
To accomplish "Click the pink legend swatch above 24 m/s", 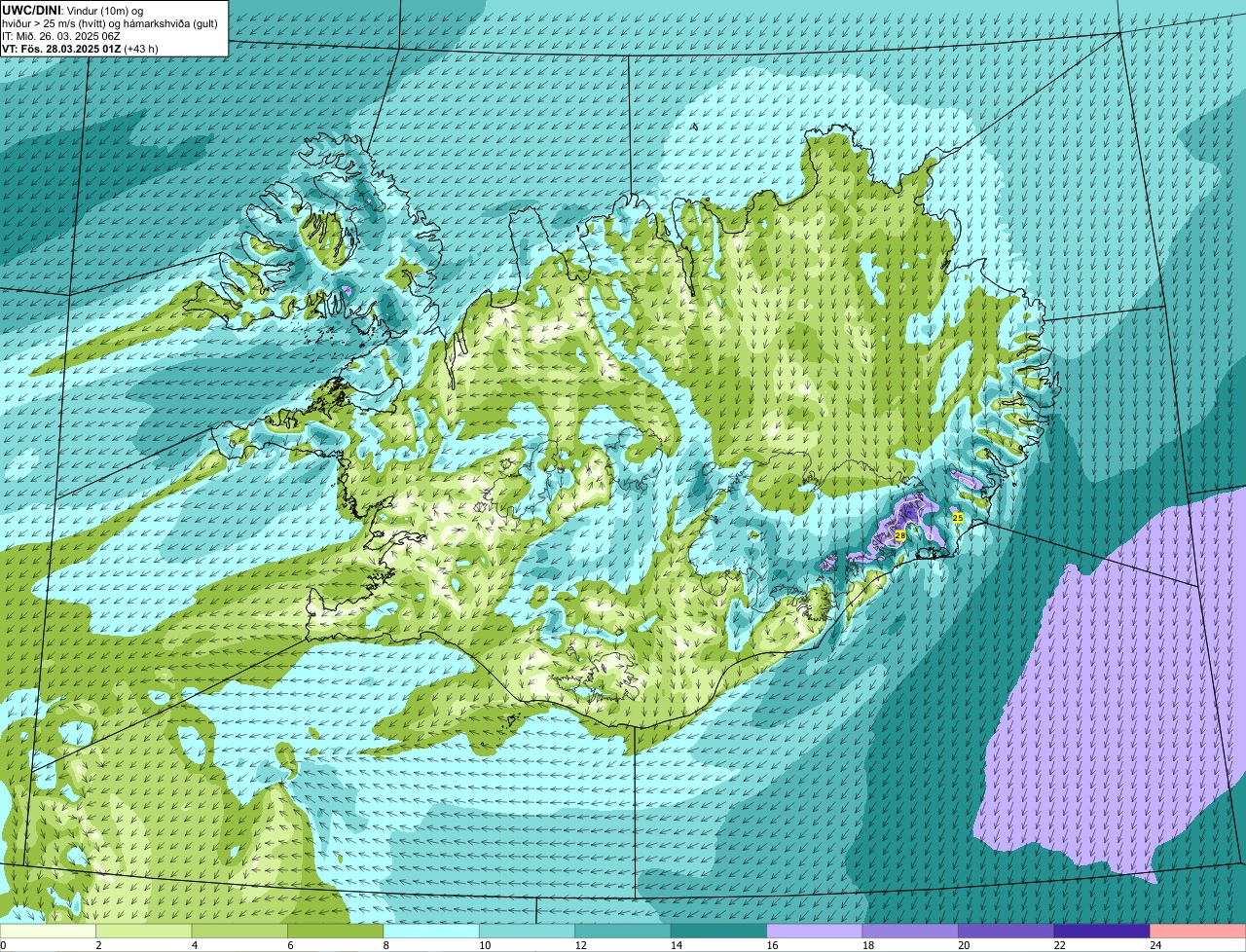I will [1197, 931].
